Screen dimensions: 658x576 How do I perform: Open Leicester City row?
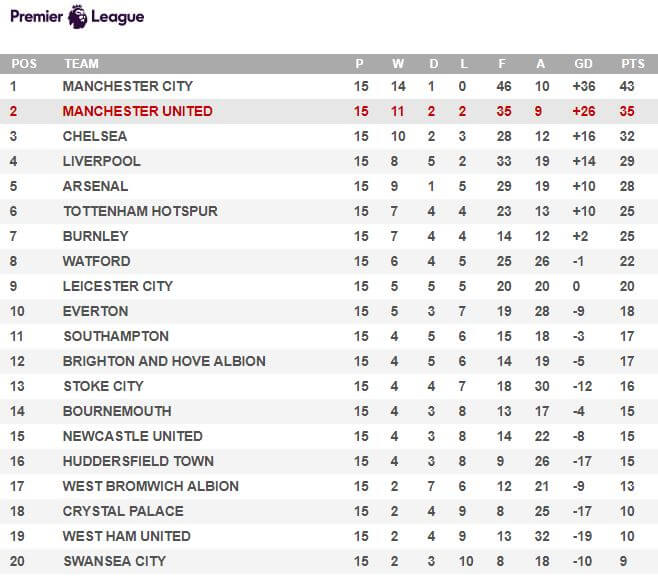pyautogui.click(x=329, y=286)
